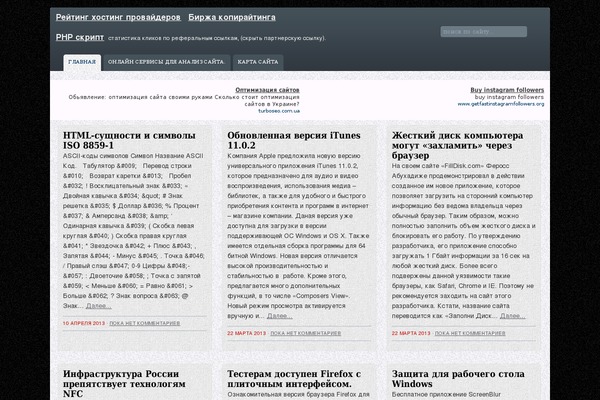Click Далее in the iTunes 11.0.2 post

(x=280, y=316)
